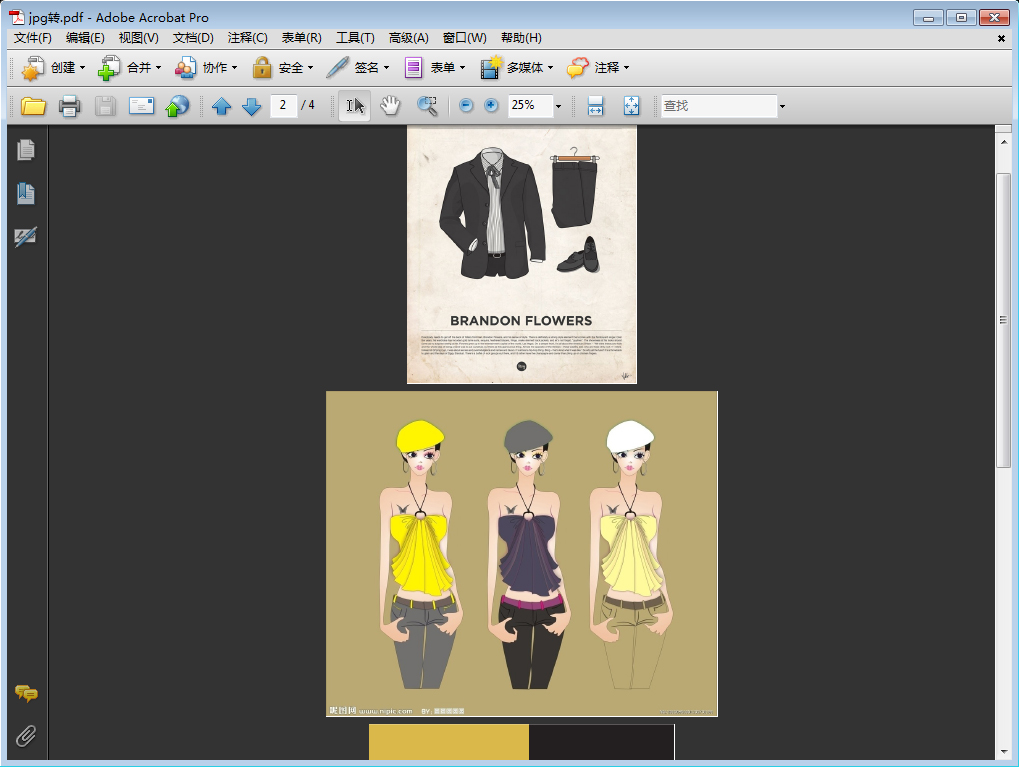Open the View (视图) menu
Viewport: 1019px width, 767px height.
(x=138, y=38)
